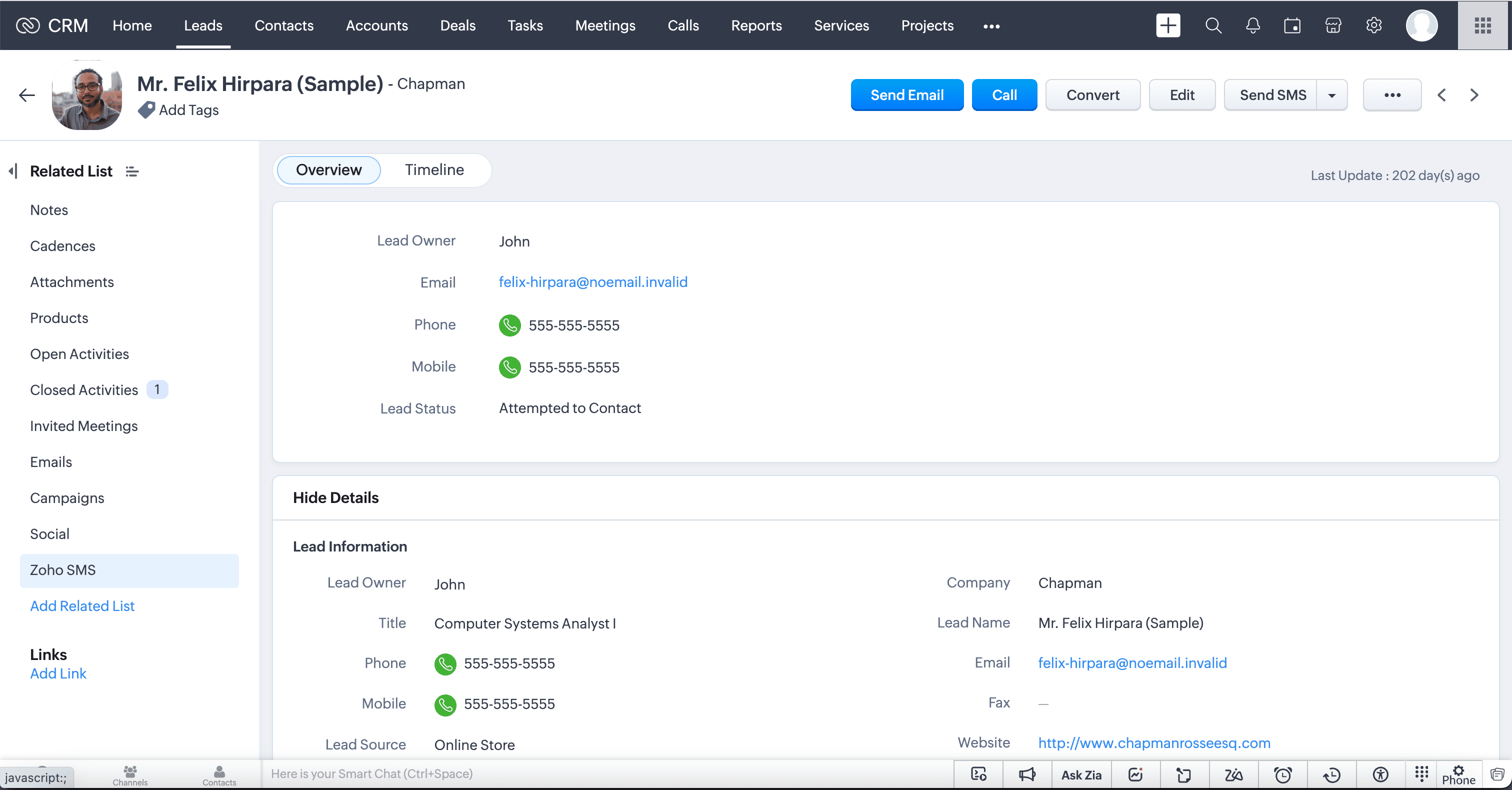Expand more modules ellipsis in navigation
Image resolution: width=1512 pixels, height=790 pixels.
point(991,26)
